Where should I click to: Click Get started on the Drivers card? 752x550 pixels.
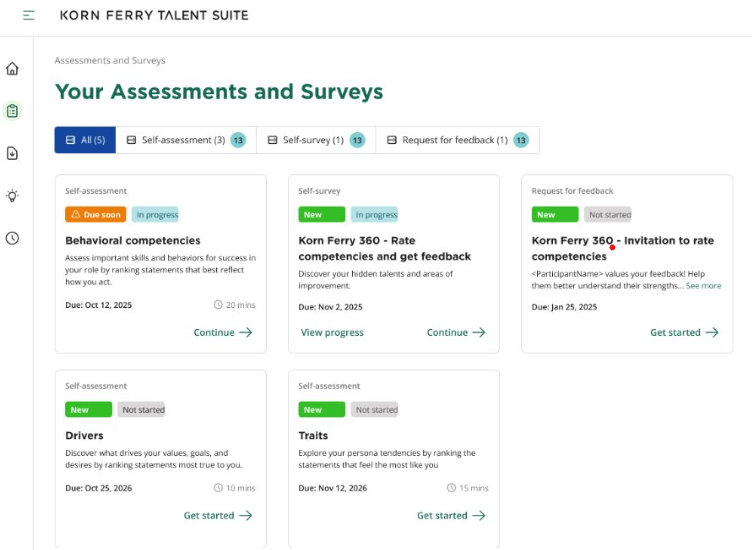point(218,515)
